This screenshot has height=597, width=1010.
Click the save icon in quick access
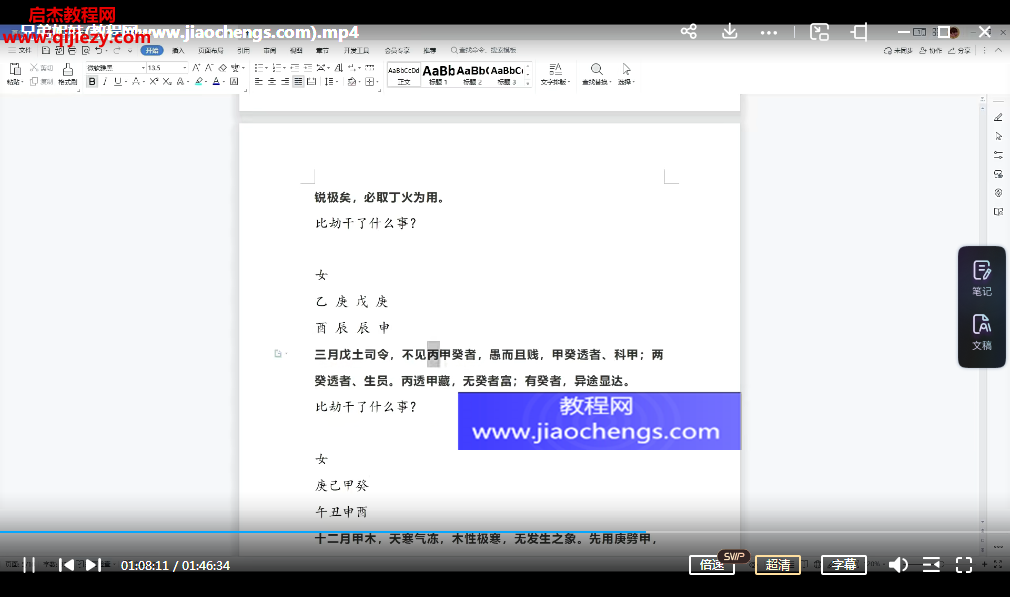46,50
